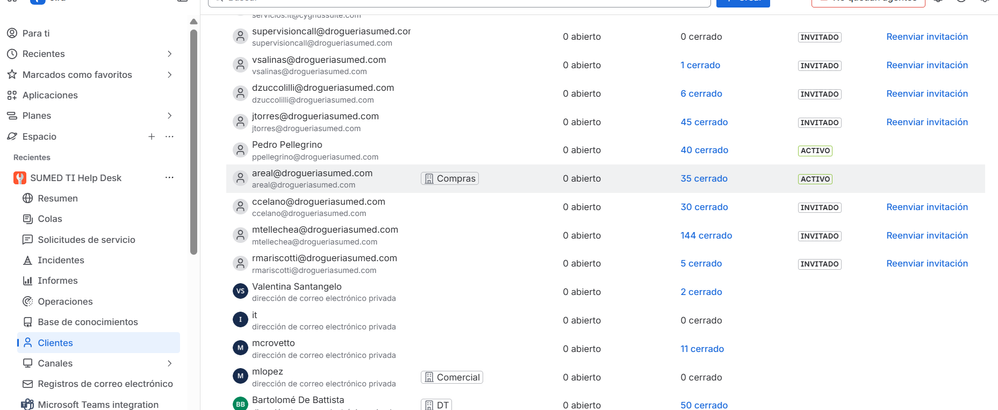Click the Base de conocimientos icon
This screenshot has width=998, height=410.
[x=27, y=322]
